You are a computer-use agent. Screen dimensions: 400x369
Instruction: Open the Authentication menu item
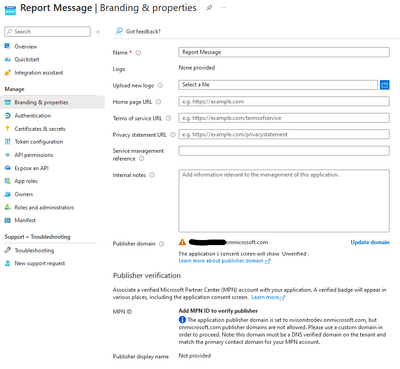(x=33, y=116)
